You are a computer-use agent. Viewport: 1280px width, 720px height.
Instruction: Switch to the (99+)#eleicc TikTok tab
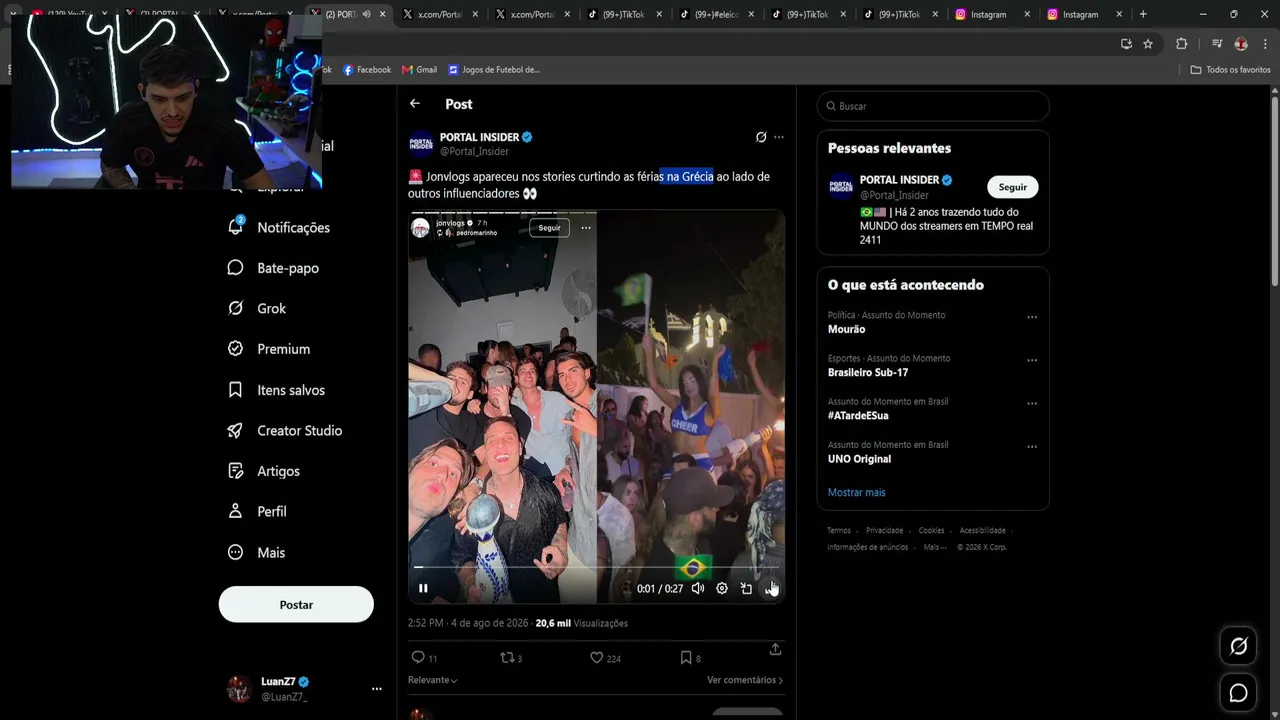(x=717, y=14)
